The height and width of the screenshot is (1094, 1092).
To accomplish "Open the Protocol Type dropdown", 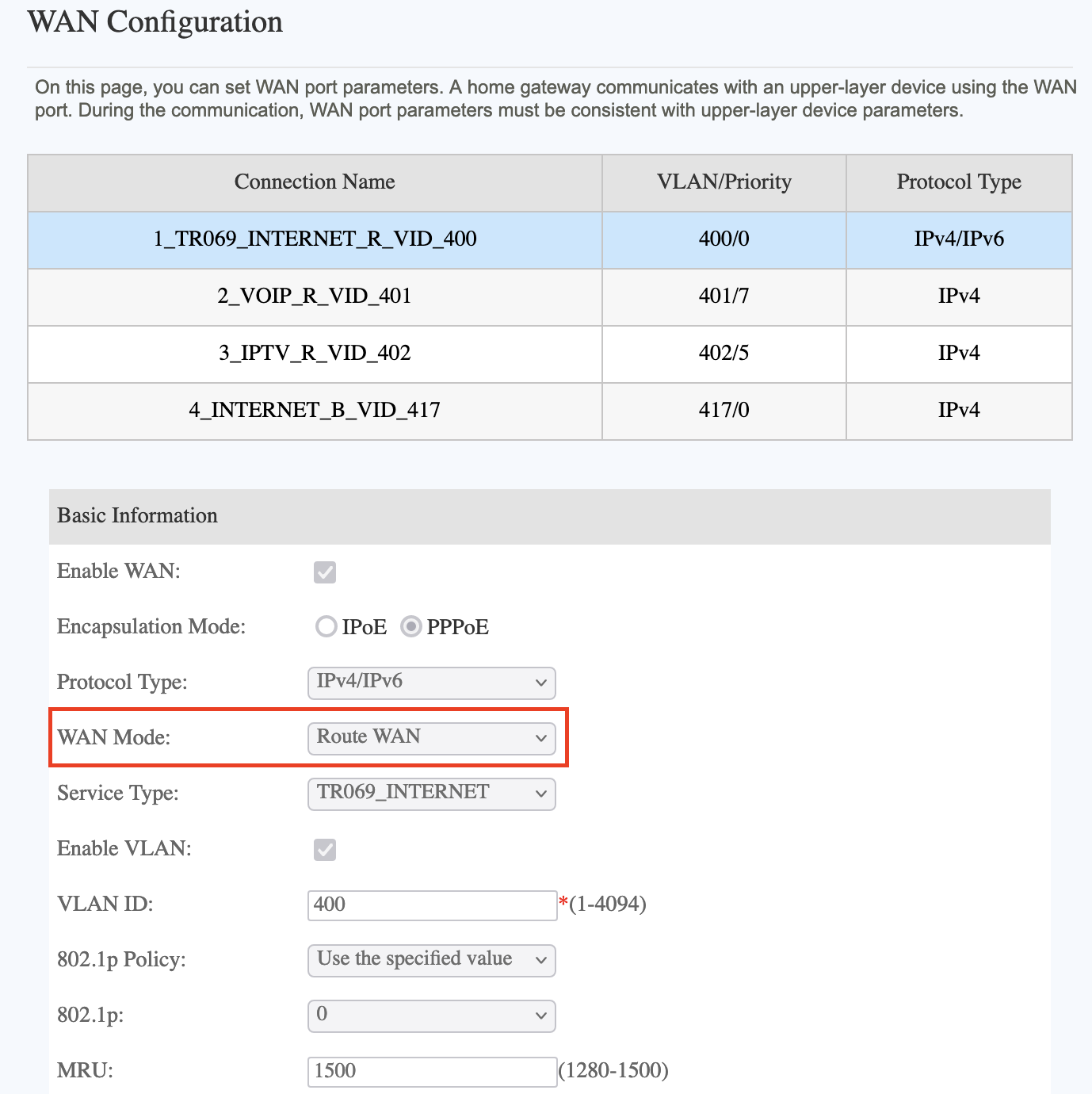I will point(431,683).
